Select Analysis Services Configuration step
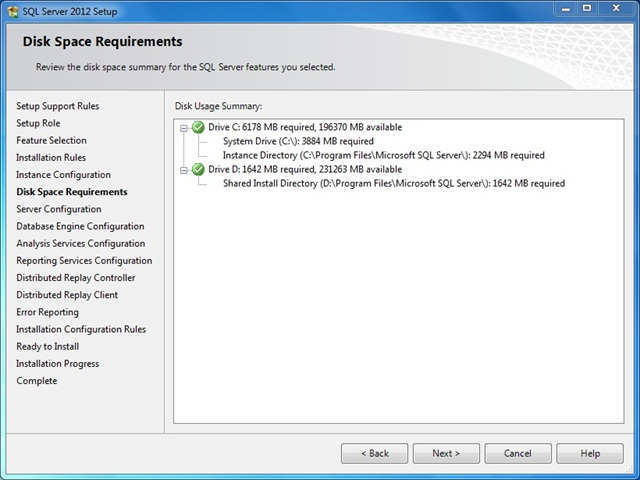Screen dimensions: 640x480 click(81, 243)
